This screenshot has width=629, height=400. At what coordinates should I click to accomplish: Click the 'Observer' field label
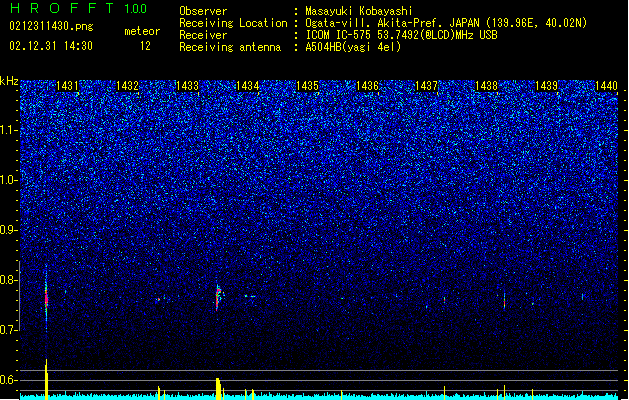tap(203, 11)
